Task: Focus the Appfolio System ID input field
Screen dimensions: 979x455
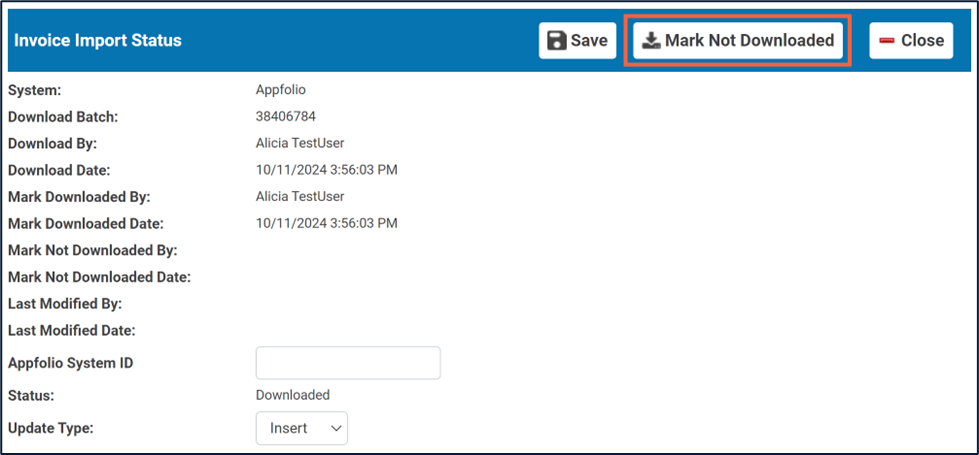Action: [348, 363]
